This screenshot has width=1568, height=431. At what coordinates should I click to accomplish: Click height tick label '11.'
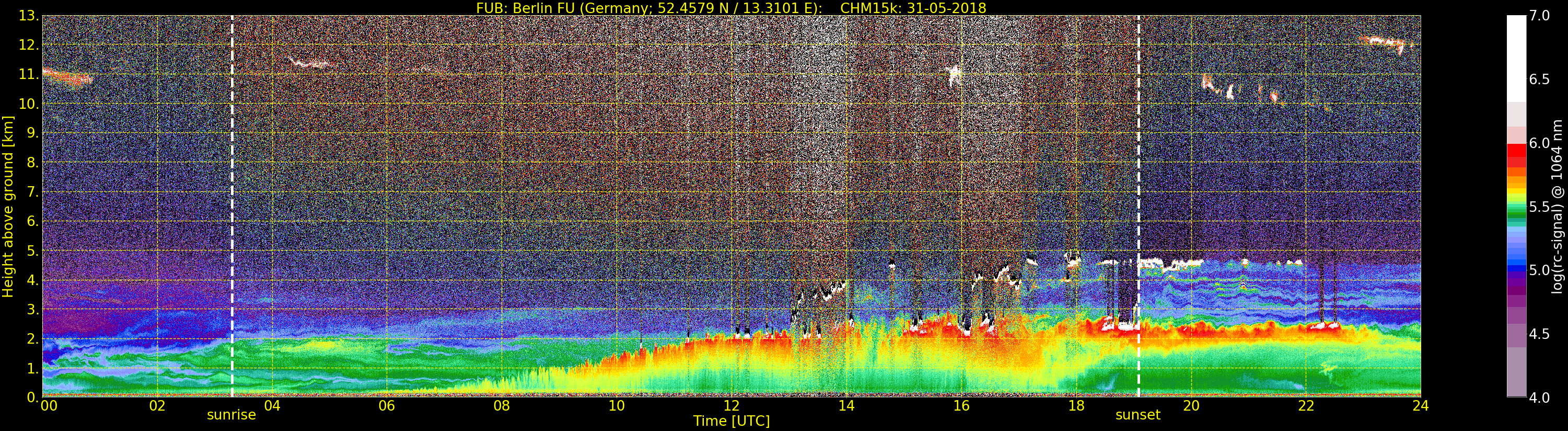tap(29, 74)
